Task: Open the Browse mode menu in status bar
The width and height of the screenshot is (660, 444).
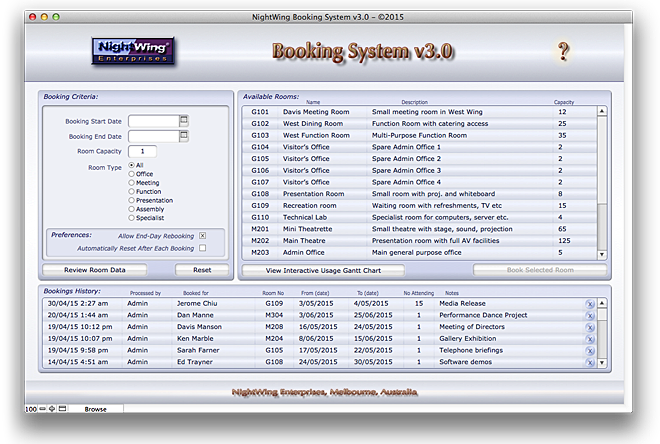Action: coord(96,409)
